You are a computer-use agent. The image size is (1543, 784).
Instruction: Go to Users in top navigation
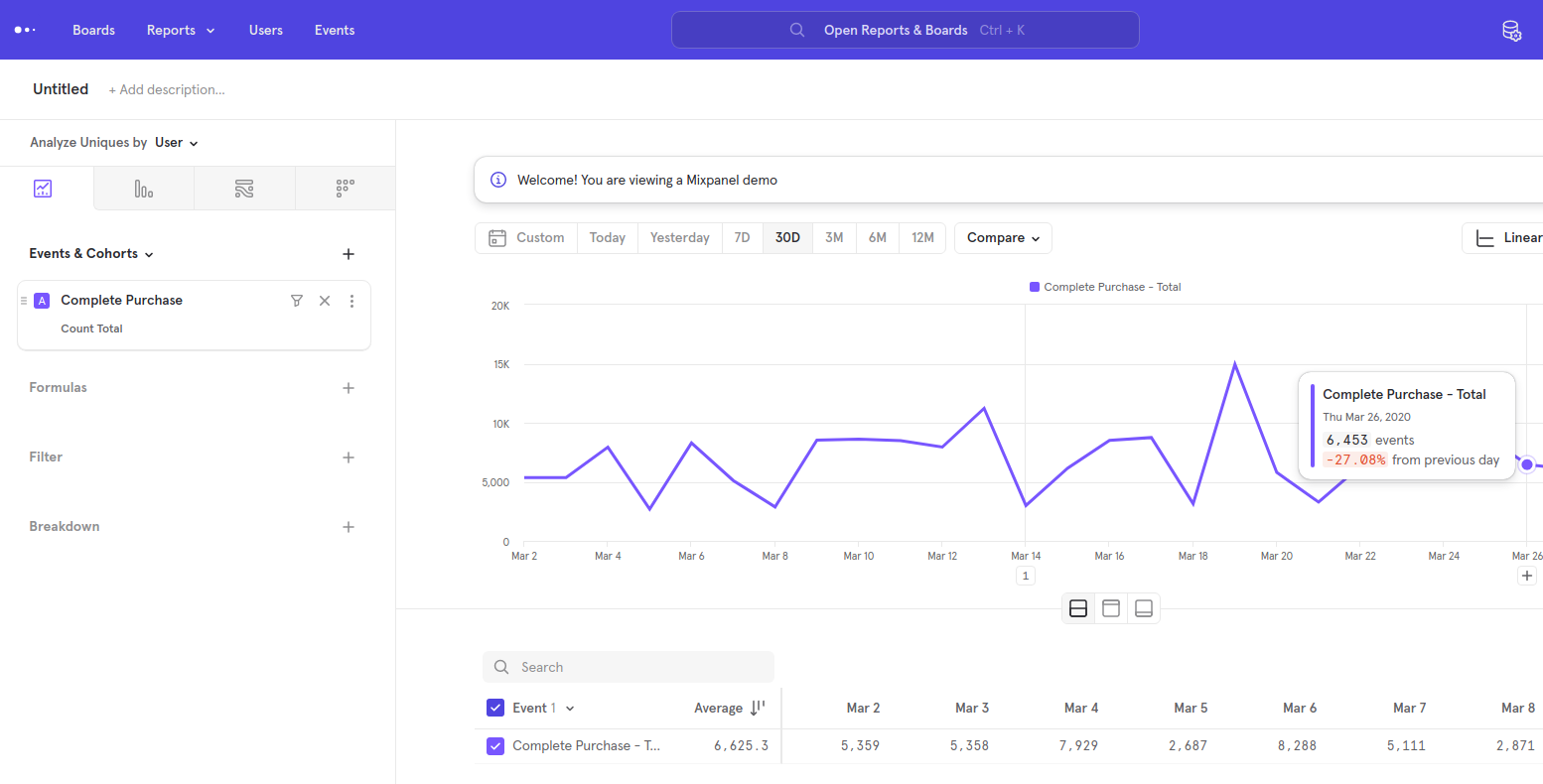(266, 31)
